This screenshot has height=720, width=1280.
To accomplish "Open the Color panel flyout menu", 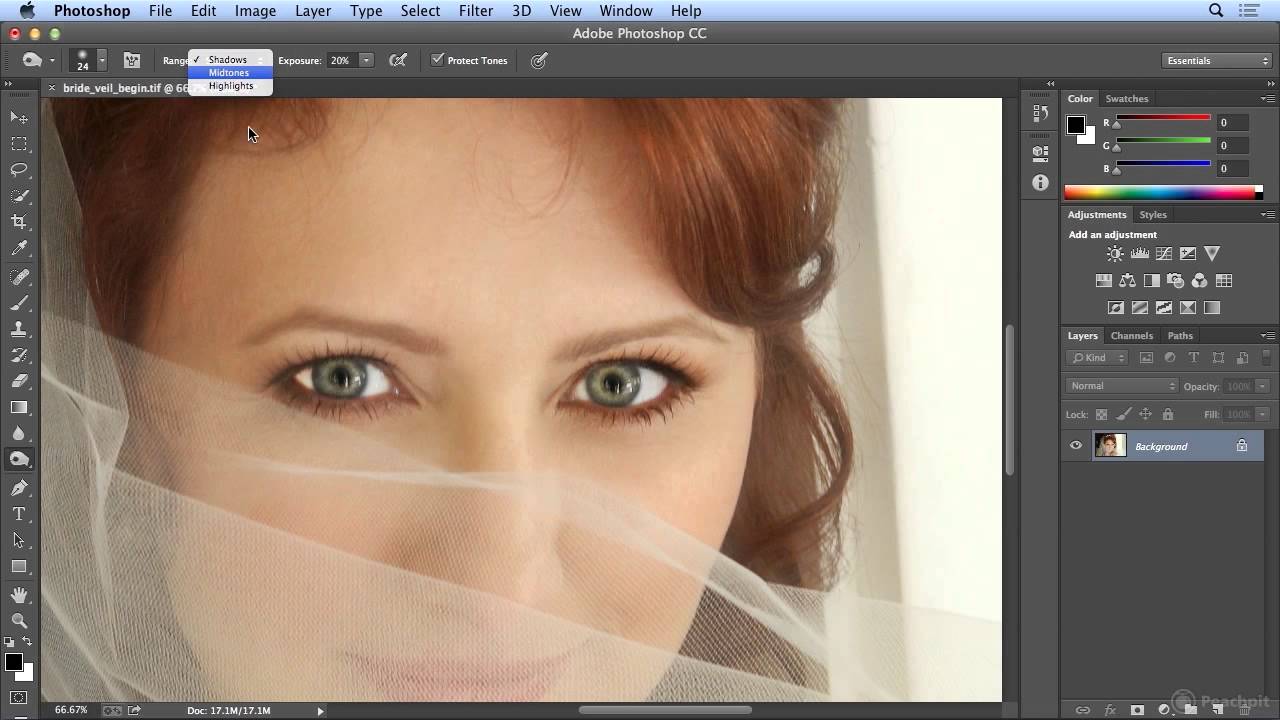I will (x=1268, y=99).
